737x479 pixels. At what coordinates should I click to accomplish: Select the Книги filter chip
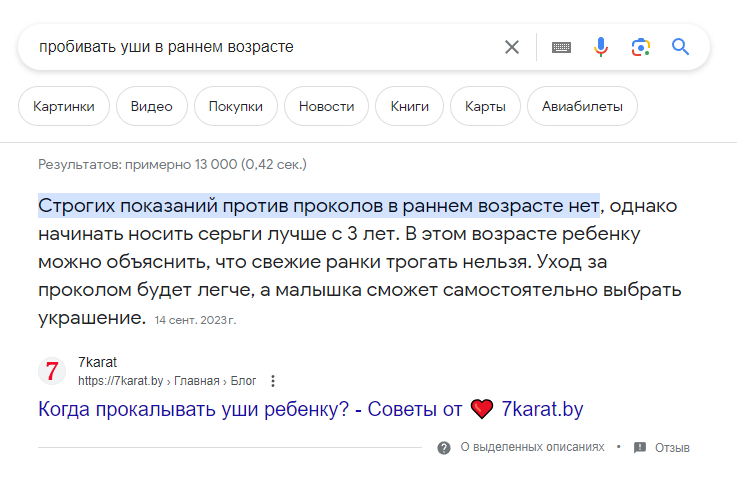[x=409, y=106]
